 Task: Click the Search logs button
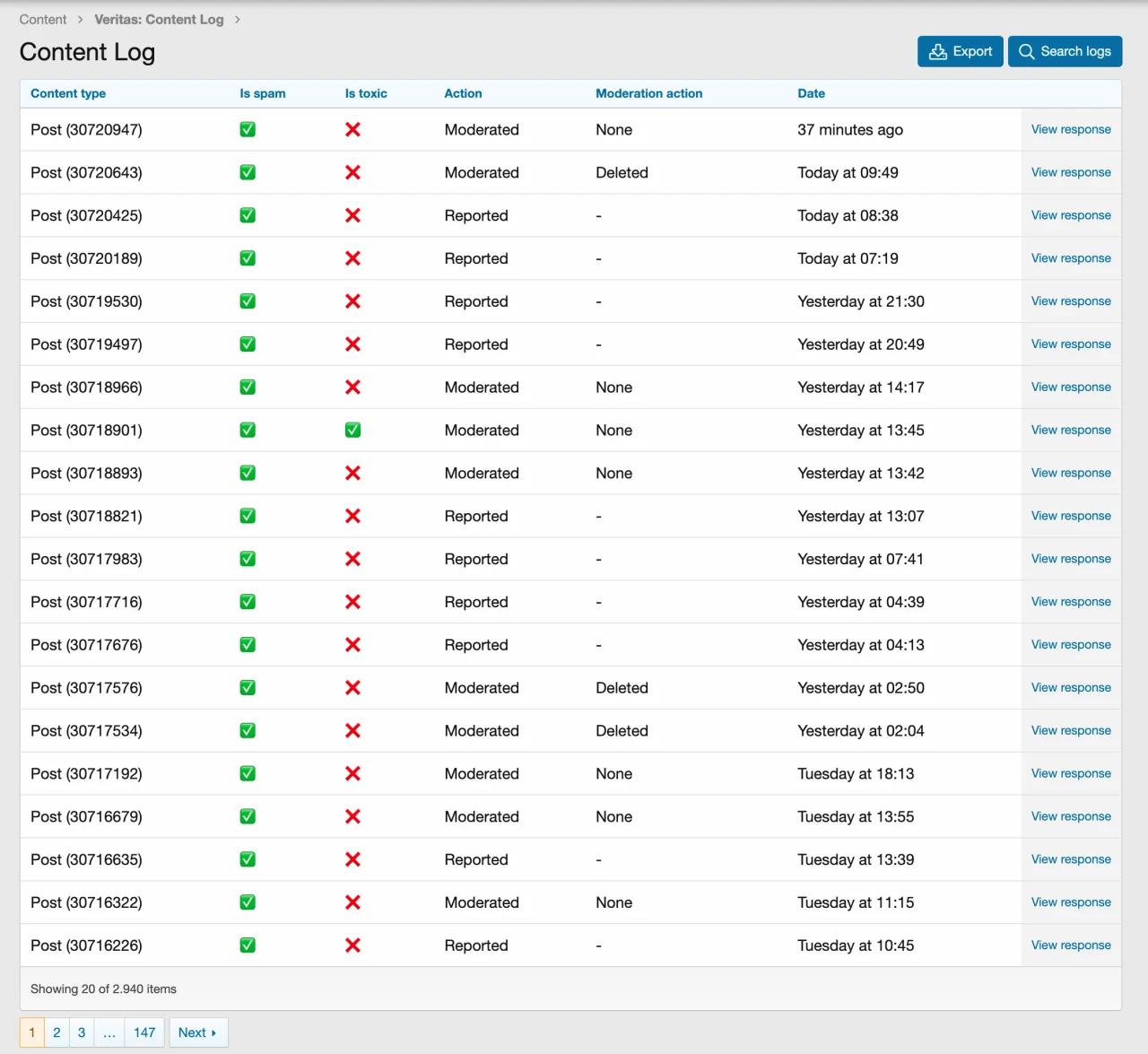point(1065,51)
